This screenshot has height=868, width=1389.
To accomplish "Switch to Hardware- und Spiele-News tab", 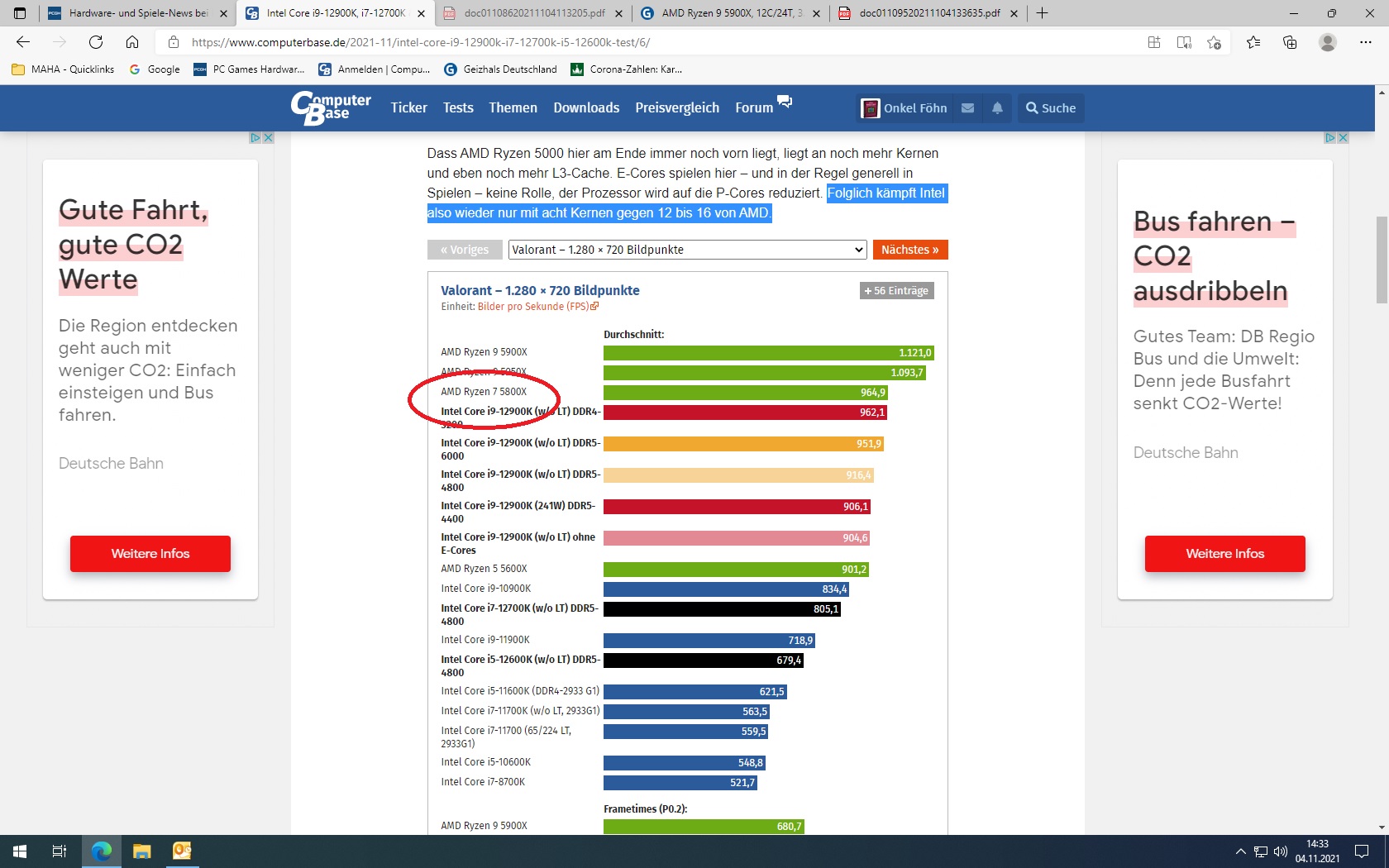I will click(138, 13).
